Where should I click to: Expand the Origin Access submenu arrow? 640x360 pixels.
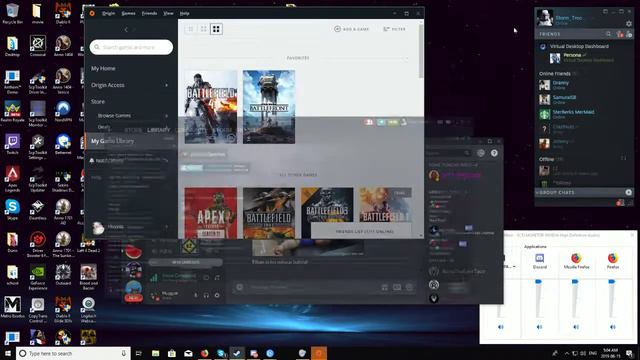(x=167, y=85)
